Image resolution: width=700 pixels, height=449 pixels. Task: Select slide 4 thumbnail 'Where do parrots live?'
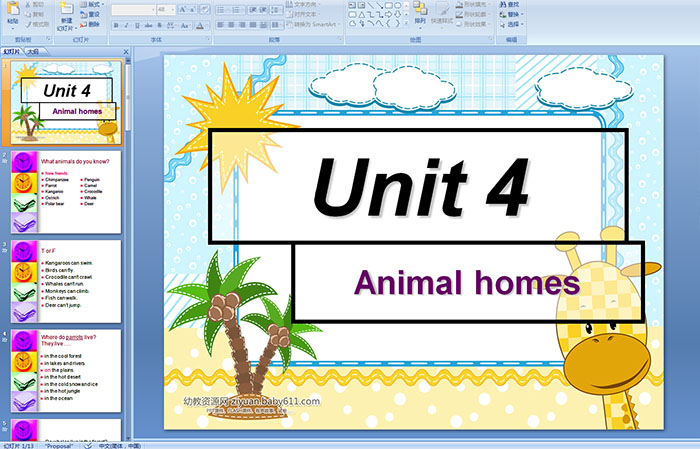66,370
